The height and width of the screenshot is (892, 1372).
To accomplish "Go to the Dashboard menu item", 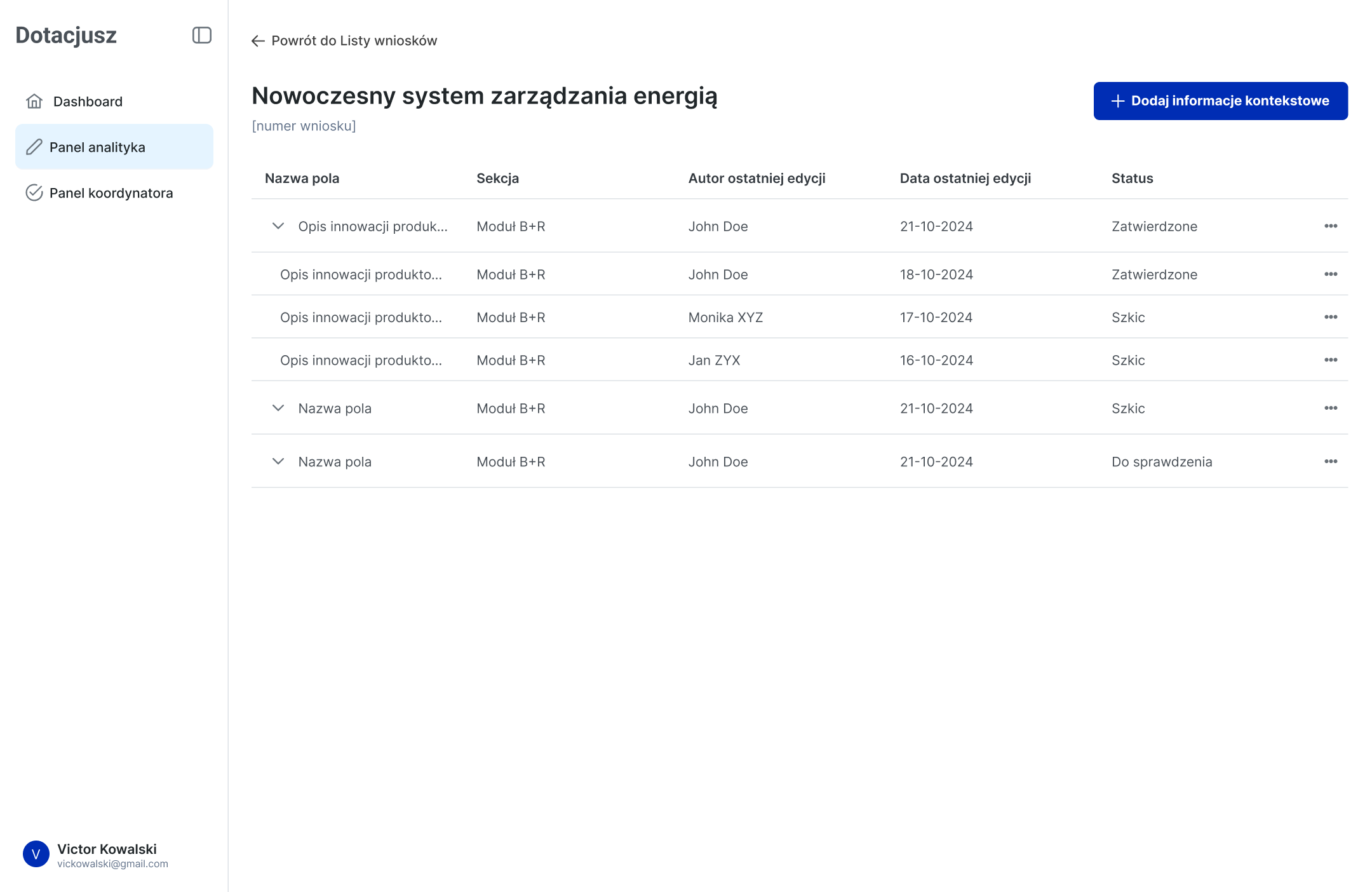I will [88, 102].
